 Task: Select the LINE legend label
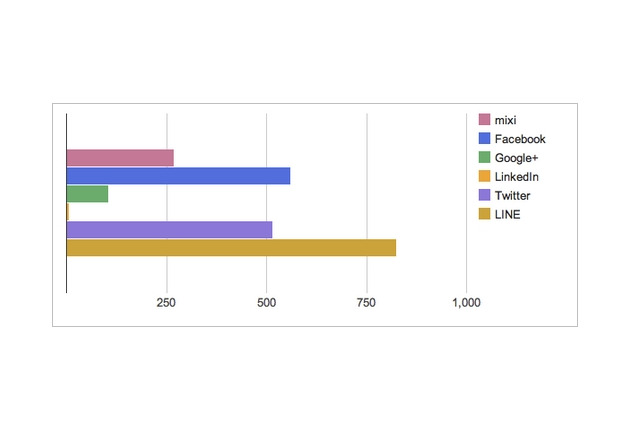point(507,214)
